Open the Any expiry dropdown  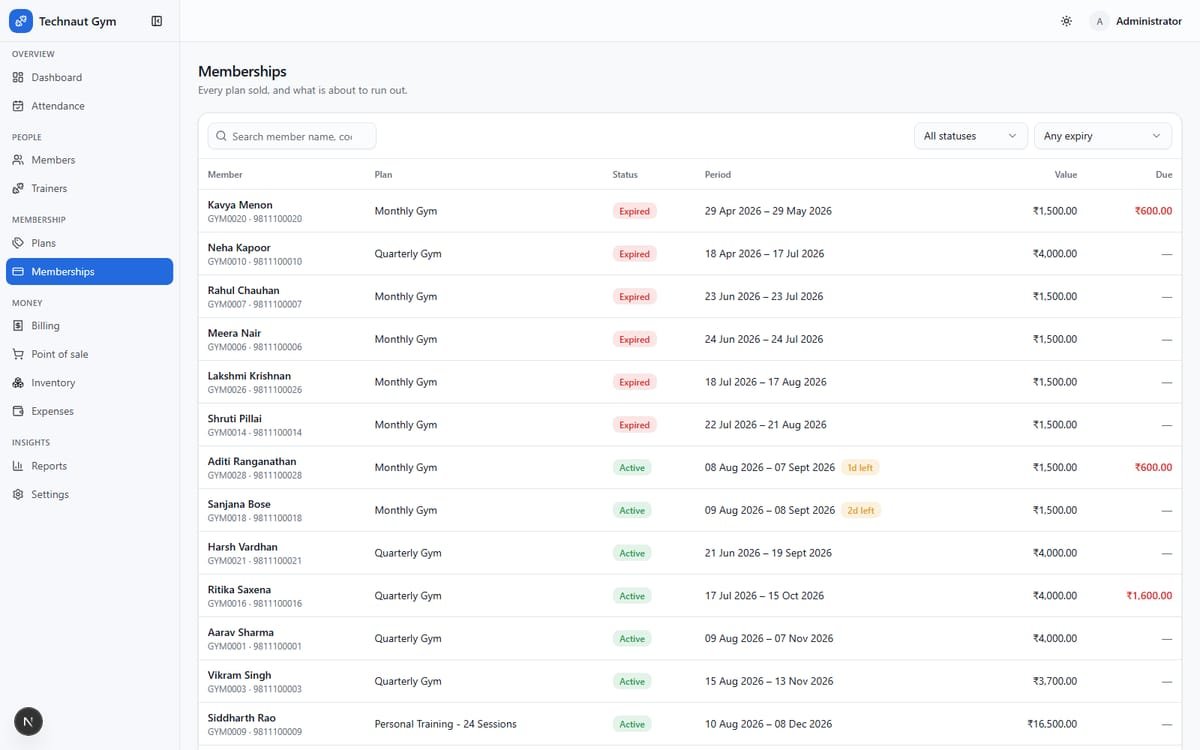coord(1102,136)
